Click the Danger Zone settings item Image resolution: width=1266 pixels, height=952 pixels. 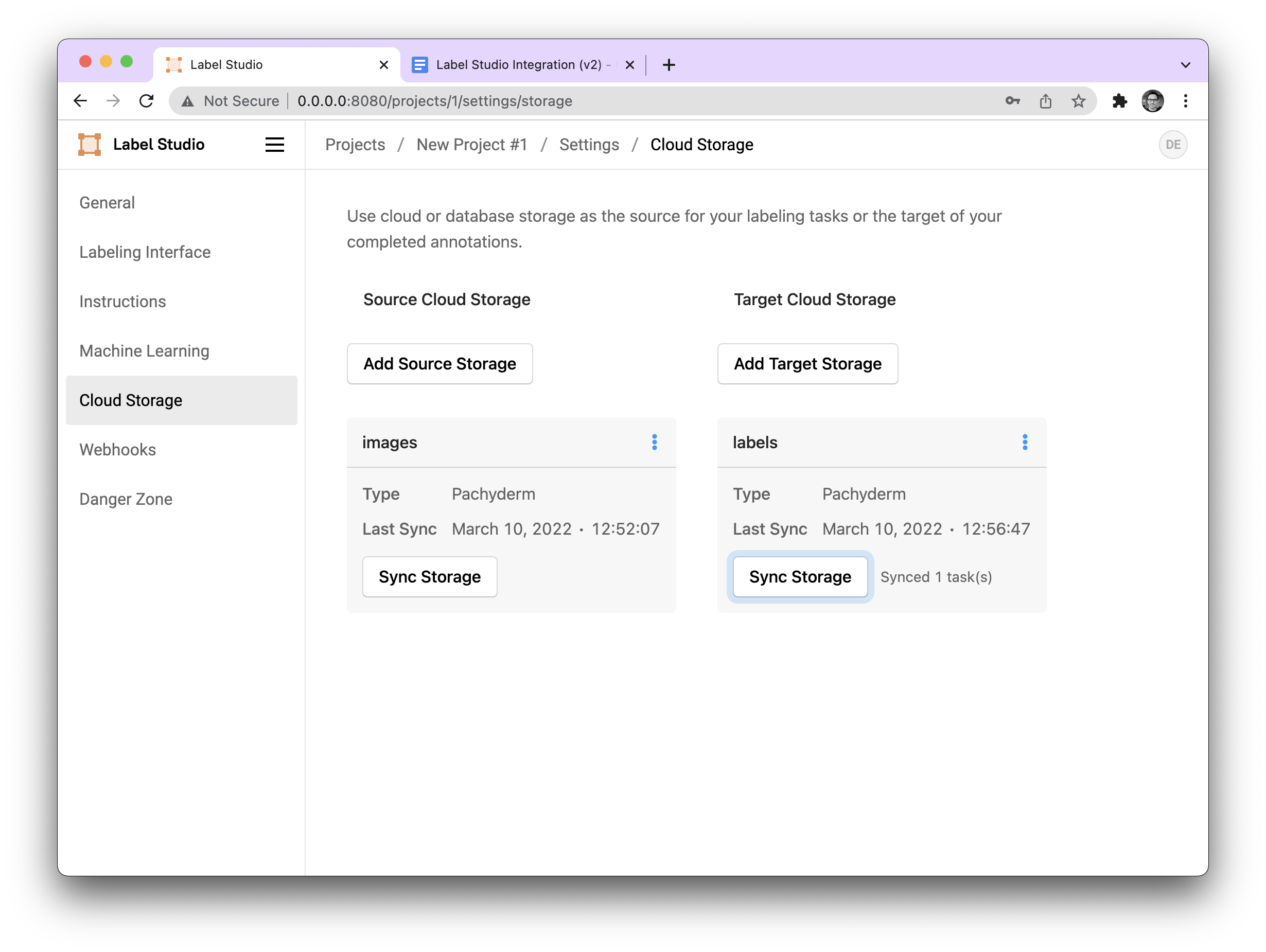click(126, 499)
